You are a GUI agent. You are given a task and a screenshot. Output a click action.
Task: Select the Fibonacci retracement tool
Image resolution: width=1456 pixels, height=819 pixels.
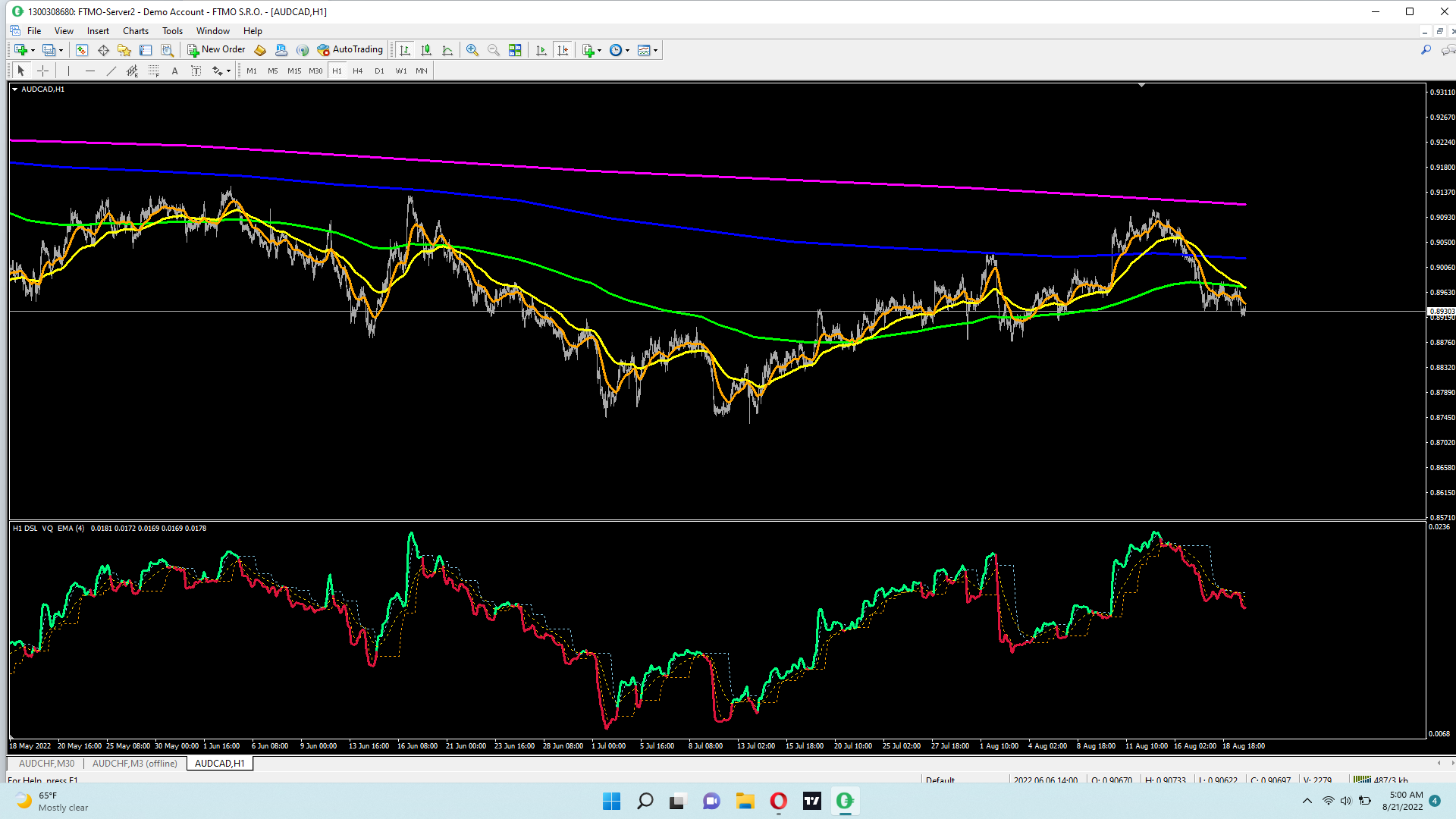point(153,71)
